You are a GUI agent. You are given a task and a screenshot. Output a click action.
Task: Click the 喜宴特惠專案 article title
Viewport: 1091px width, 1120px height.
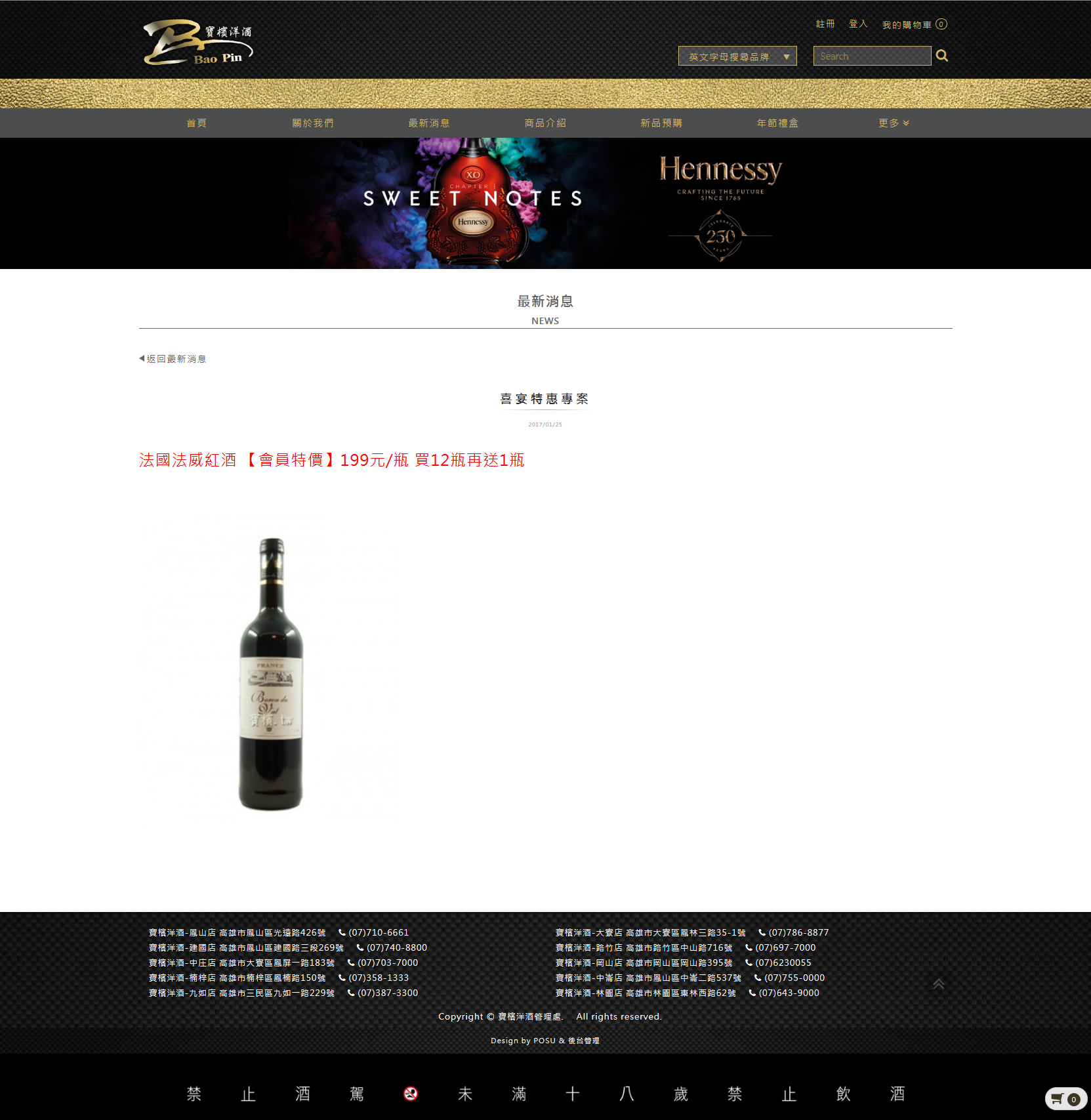tap(545, 399)
